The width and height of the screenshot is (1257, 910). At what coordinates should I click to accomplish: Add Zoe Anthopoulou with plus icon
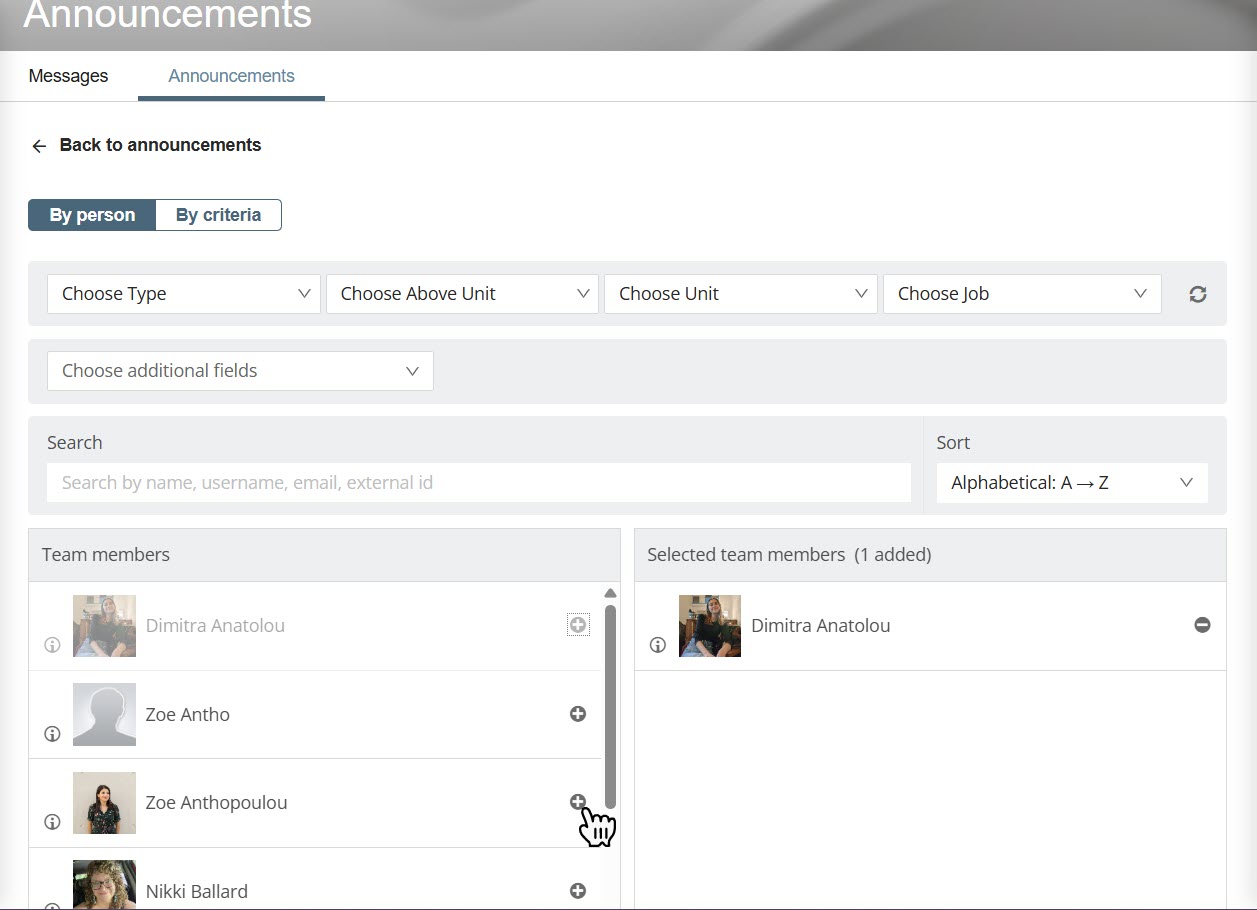pyautogui.click(x=577, y=802)
